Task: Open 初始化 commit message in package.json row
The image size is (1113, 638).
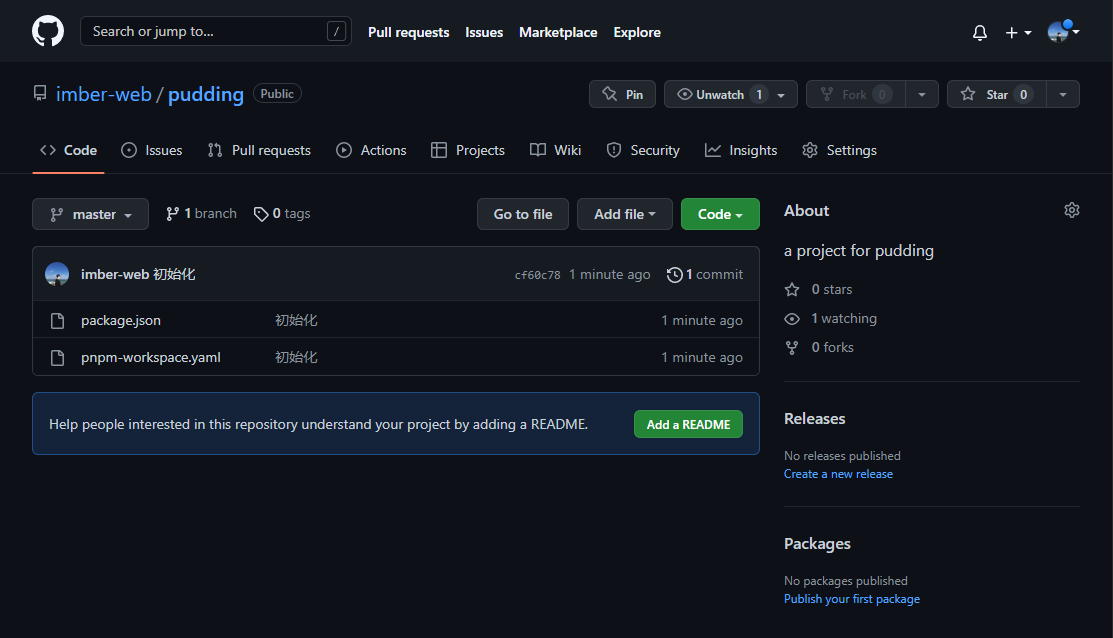Action: click(x=296, y=321)
